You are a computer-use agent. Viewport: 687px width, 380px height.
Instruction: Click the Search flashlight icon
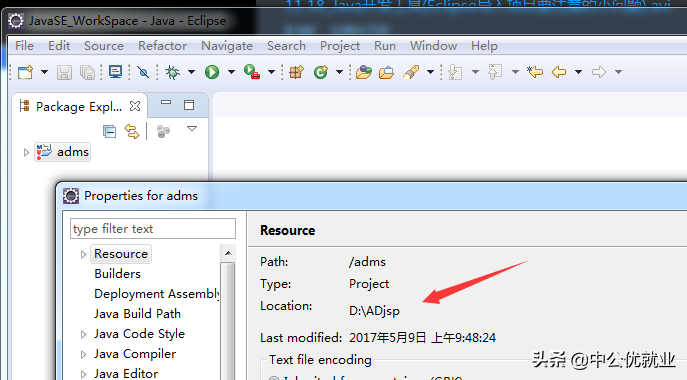(411, 72)
